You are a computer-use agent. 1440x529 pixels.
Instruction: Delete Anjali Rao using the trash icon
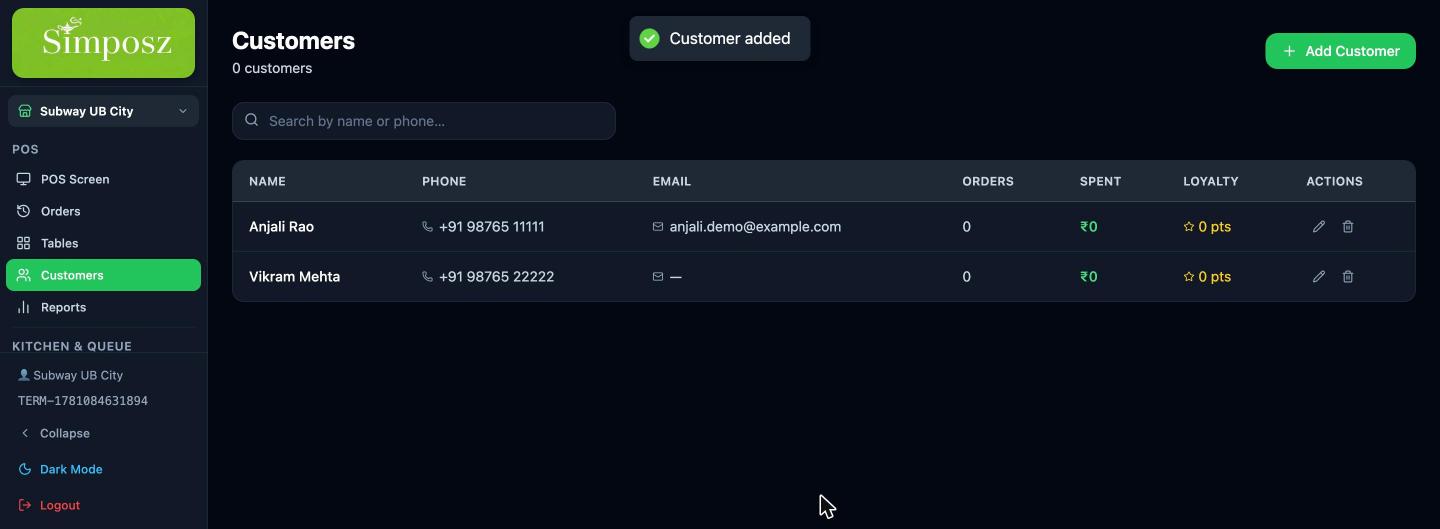click(1348, 227)
